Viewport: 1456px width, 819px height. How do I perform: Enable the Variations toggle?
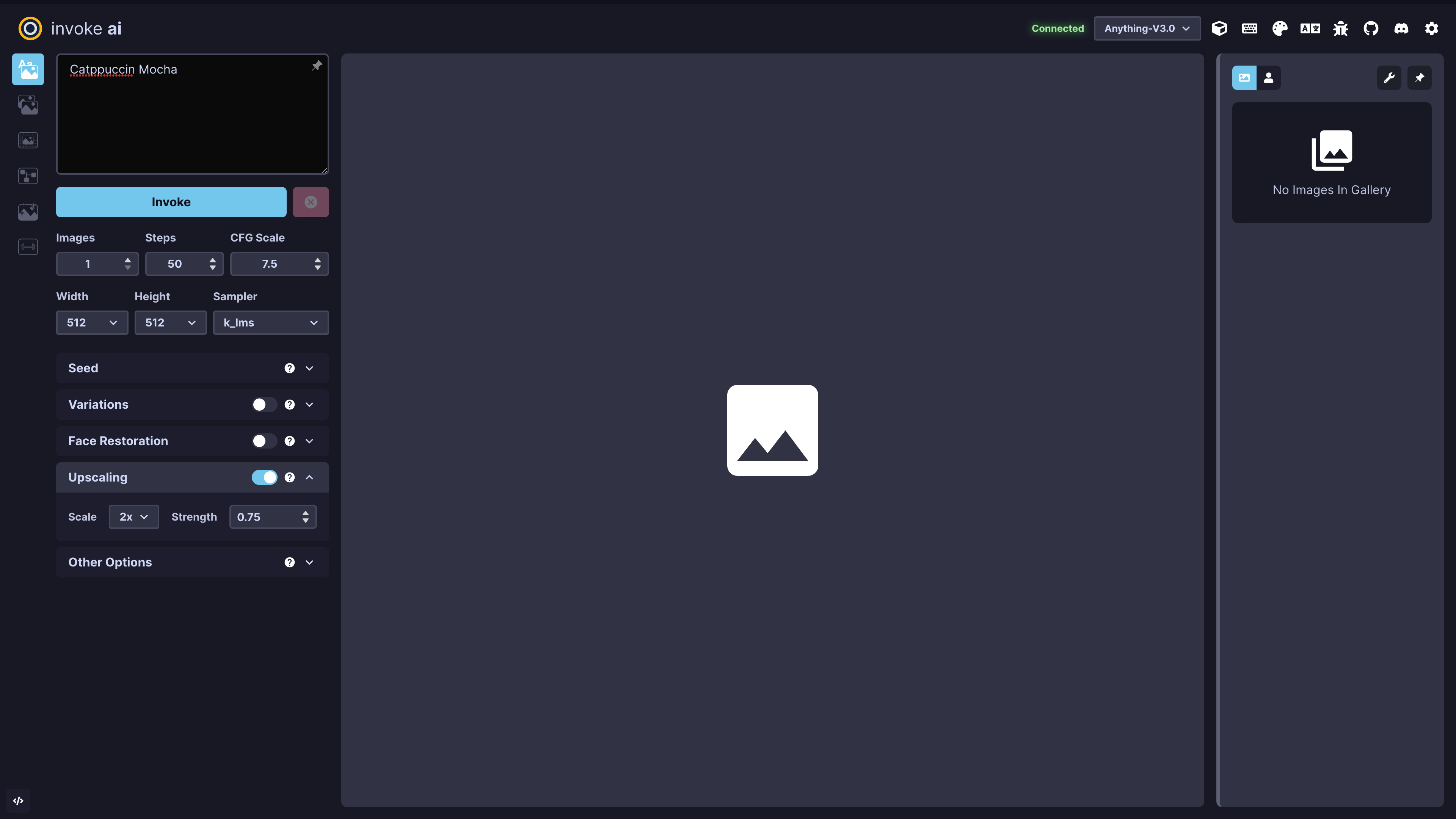[264, 405]
